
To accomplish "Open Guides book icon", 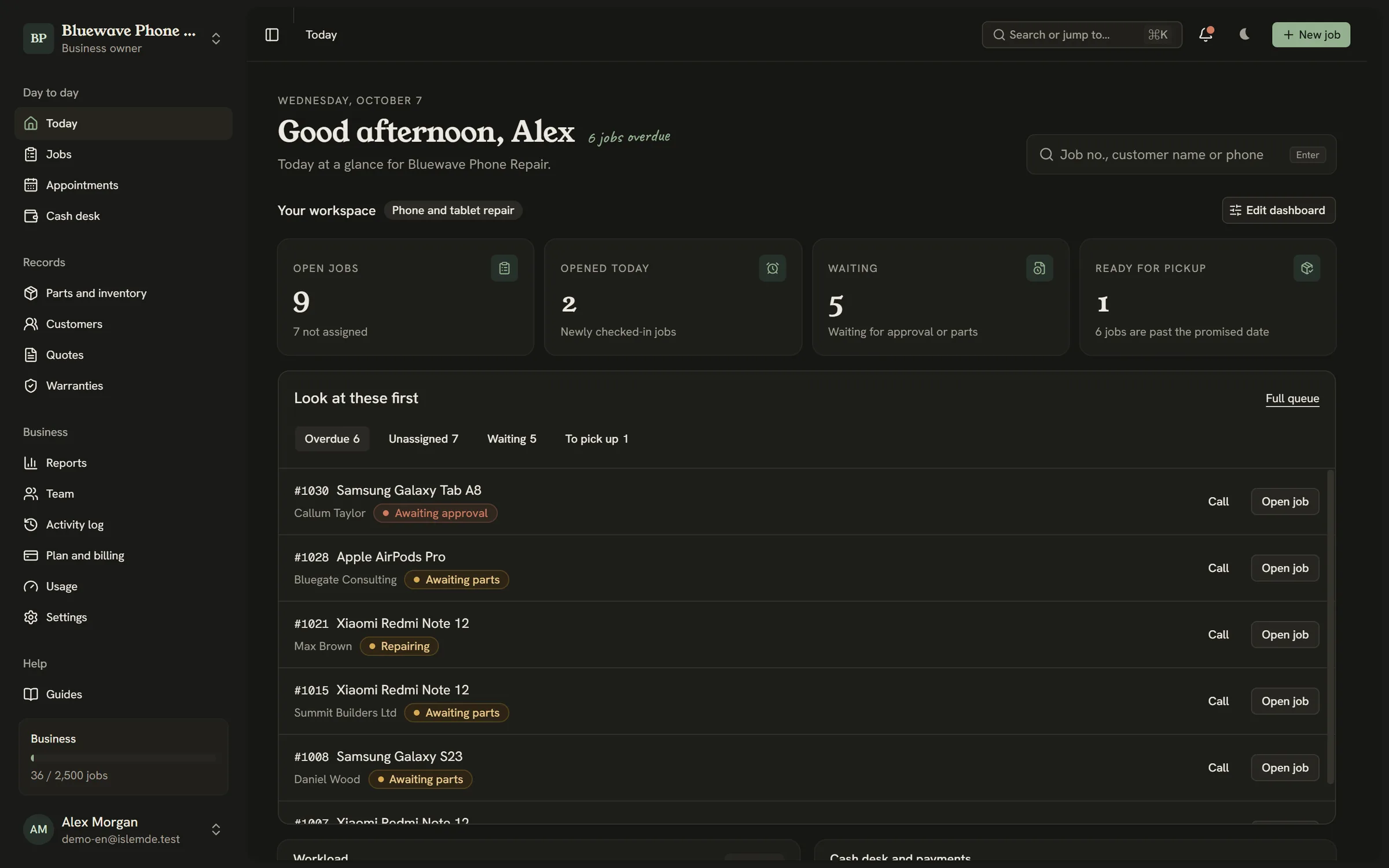I will [31, 694].
